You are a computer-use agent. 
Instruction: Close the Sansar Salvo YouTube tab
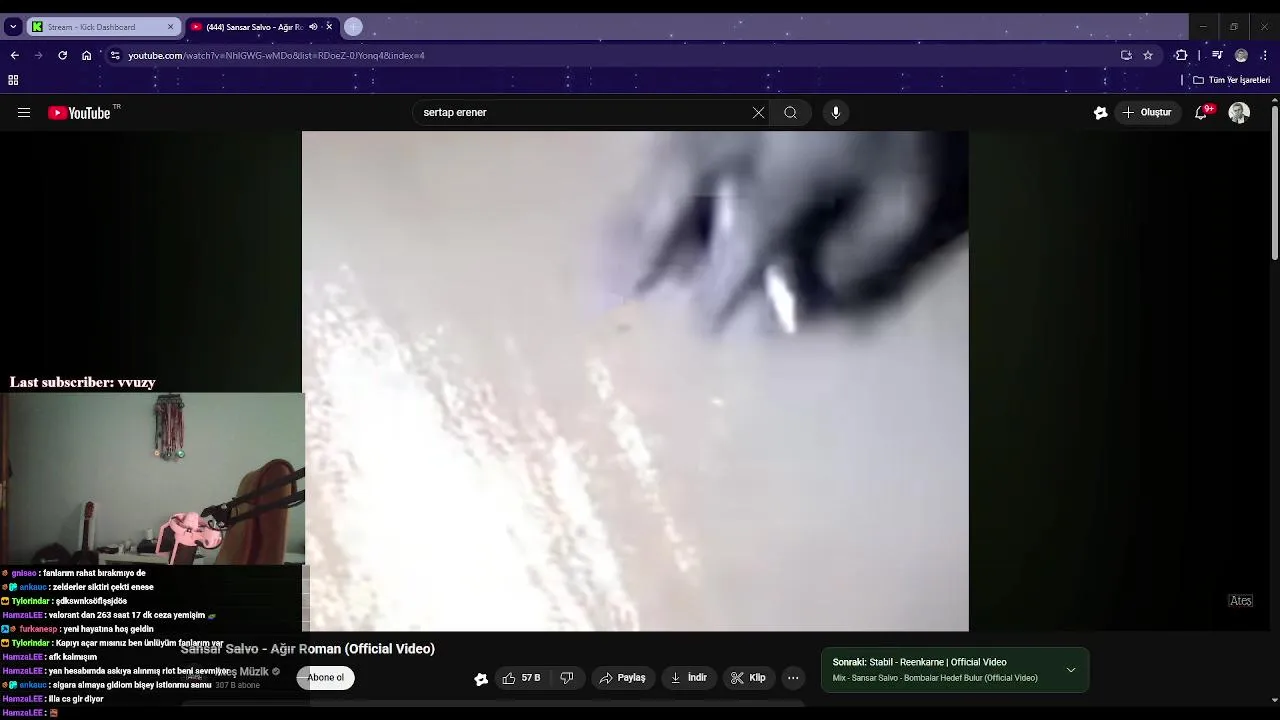pos(329,27)
